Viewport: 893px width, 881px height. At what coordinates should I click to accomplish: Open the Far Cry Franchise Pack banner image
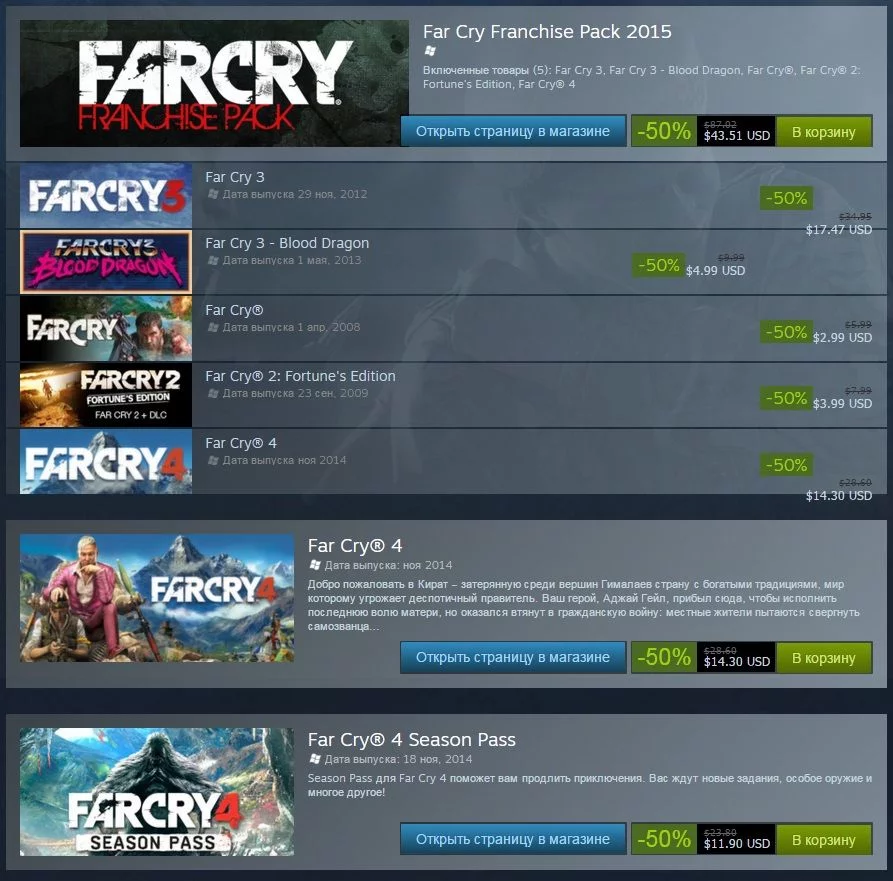pos(214,84)
